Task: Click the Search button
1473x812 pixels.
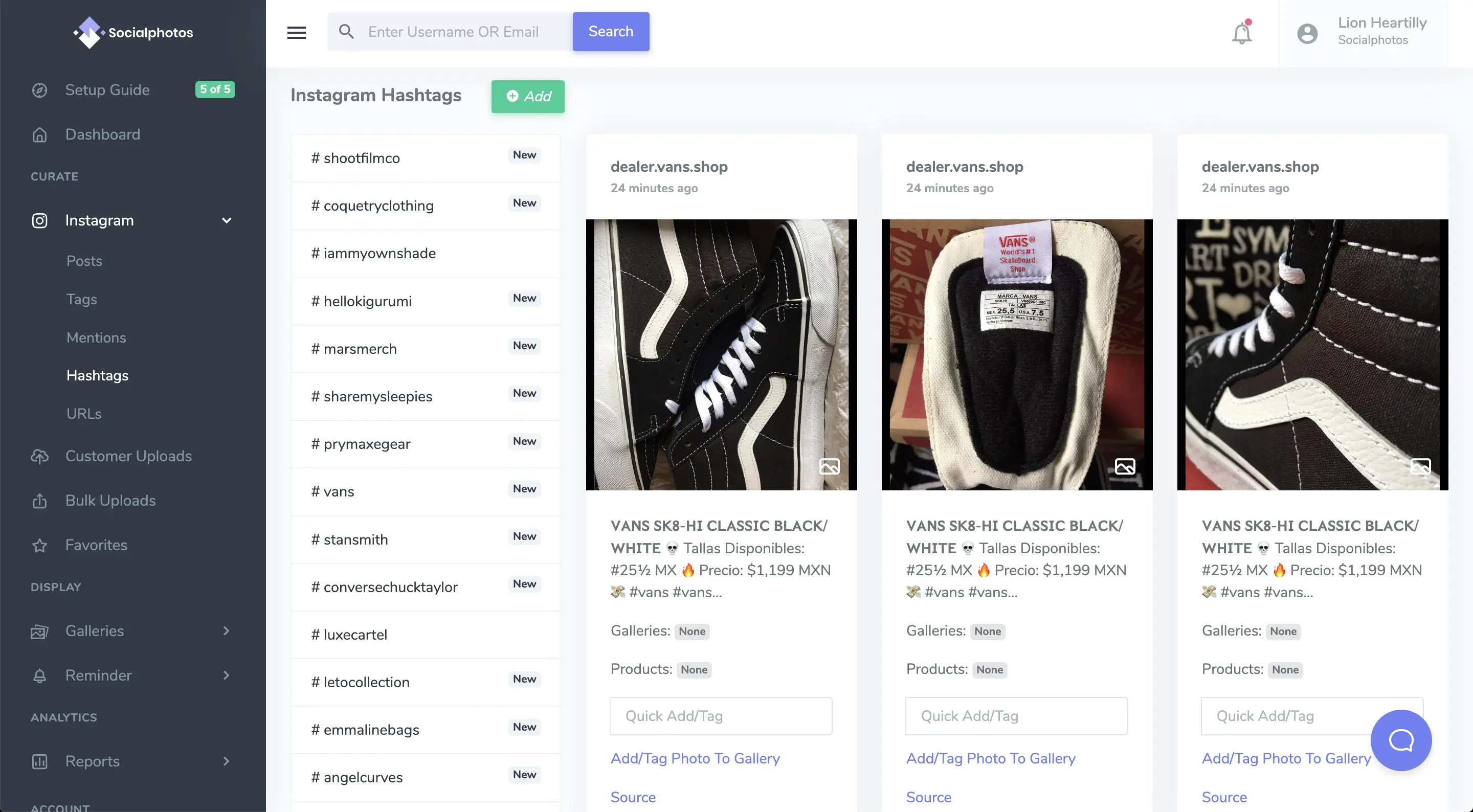Action: coord(611,32)
